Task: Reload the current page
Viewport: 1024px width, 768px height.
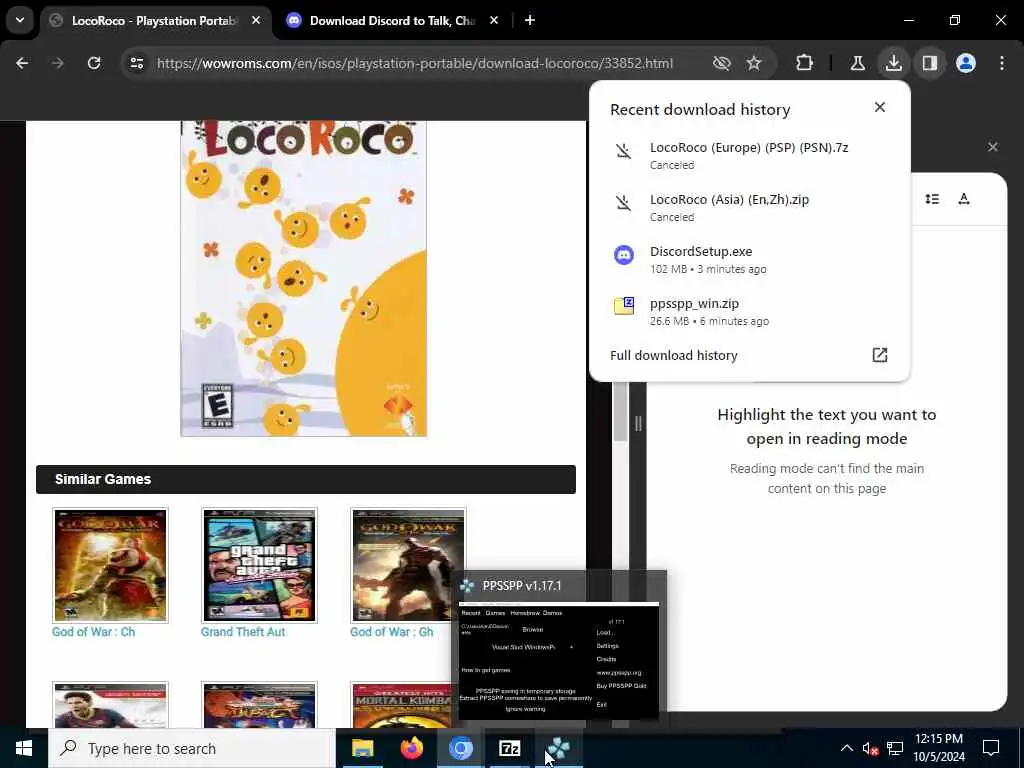Action: tap(94, 63)
